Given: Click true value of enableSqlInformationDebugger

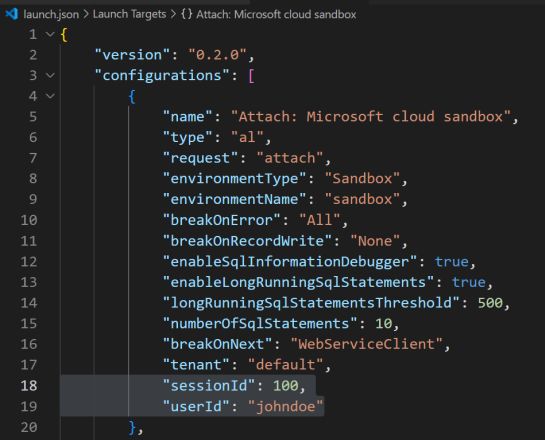Looking at the screenshot, I should point(452,261).
